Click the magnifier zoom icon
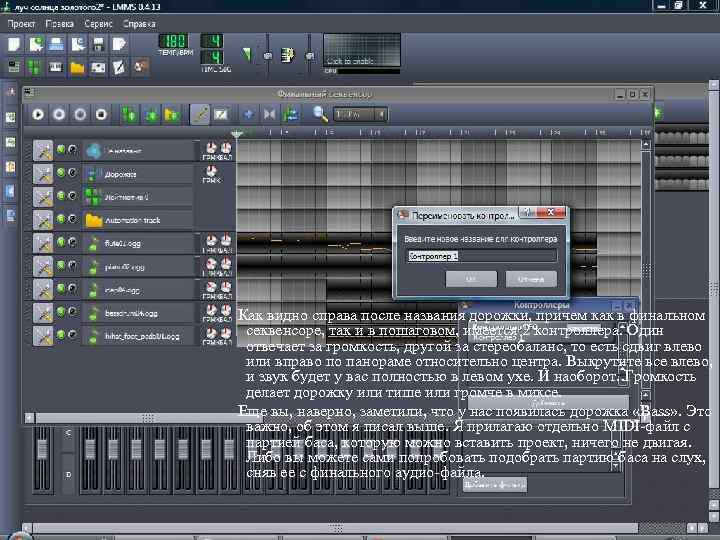This screenshot has width=720, height=540. click(320, 113)
